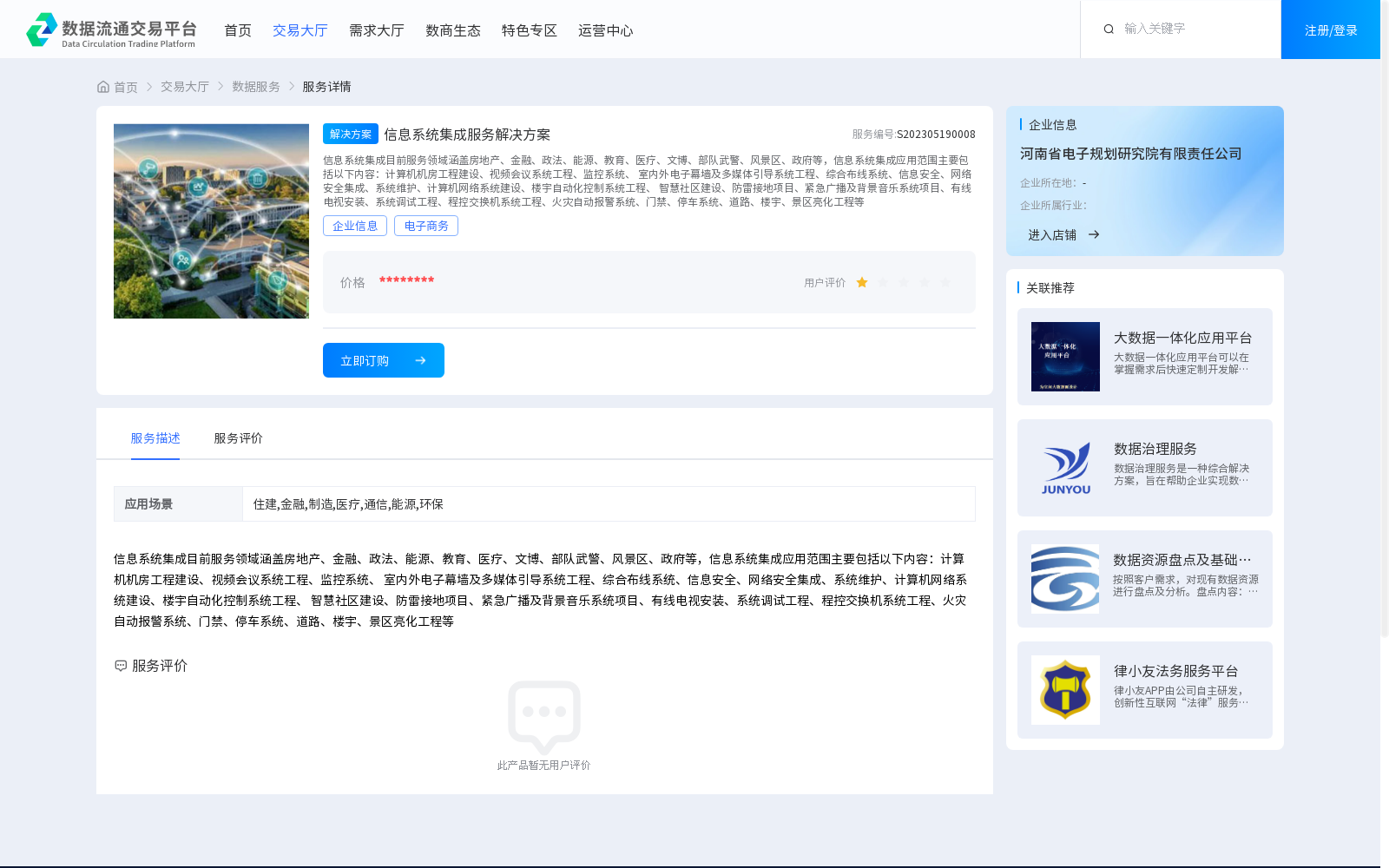This screenshot has width=1389, height=868.
Task: Click the arrow next to 进入店铺
Action: [x=1094, y=234]
